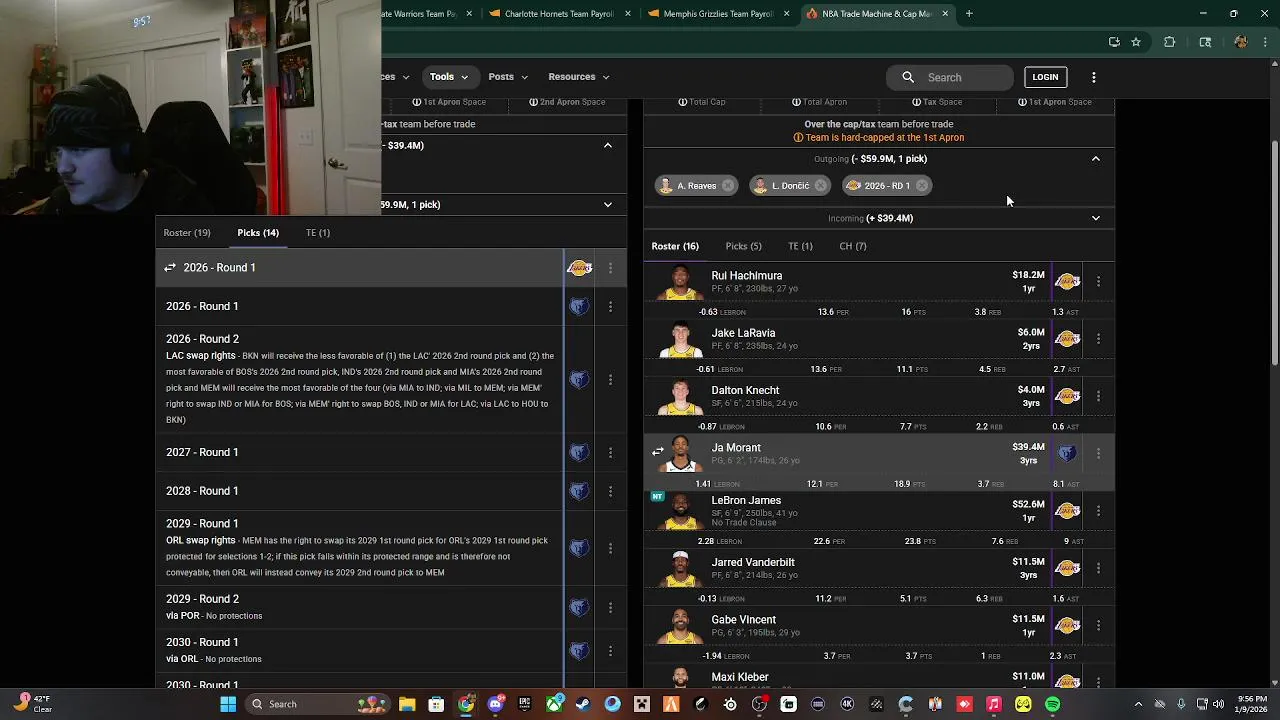Click Jarred Vanderbilt player name
The image size is (1280, 720).
point(753,562)
